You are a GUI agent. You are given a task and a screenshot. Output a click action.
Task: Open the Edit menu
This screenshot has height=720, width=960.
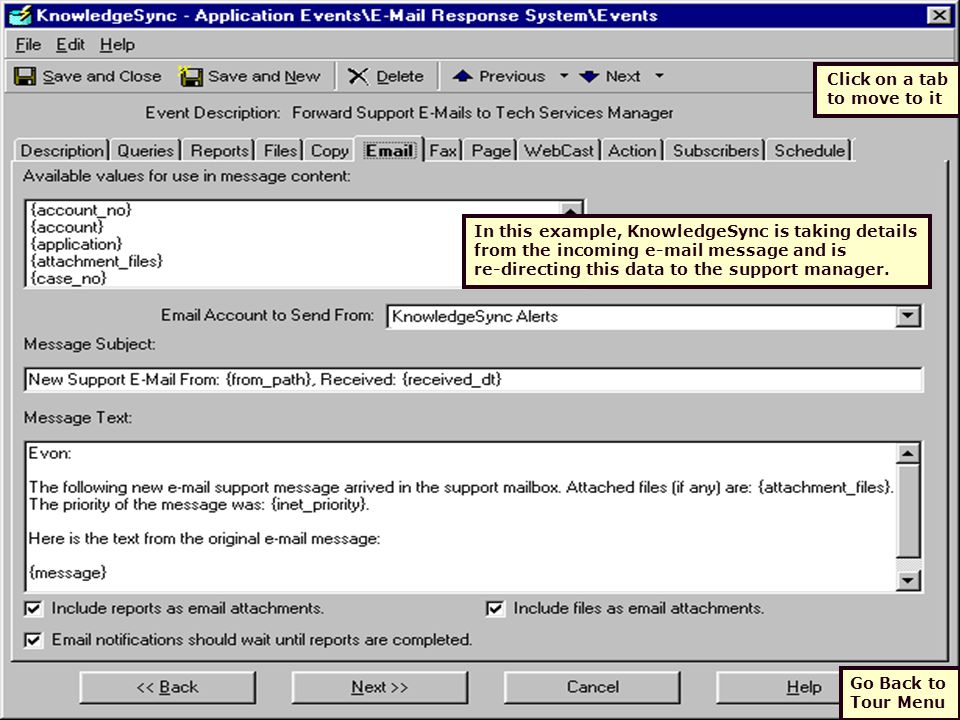[x=70, y=45]
